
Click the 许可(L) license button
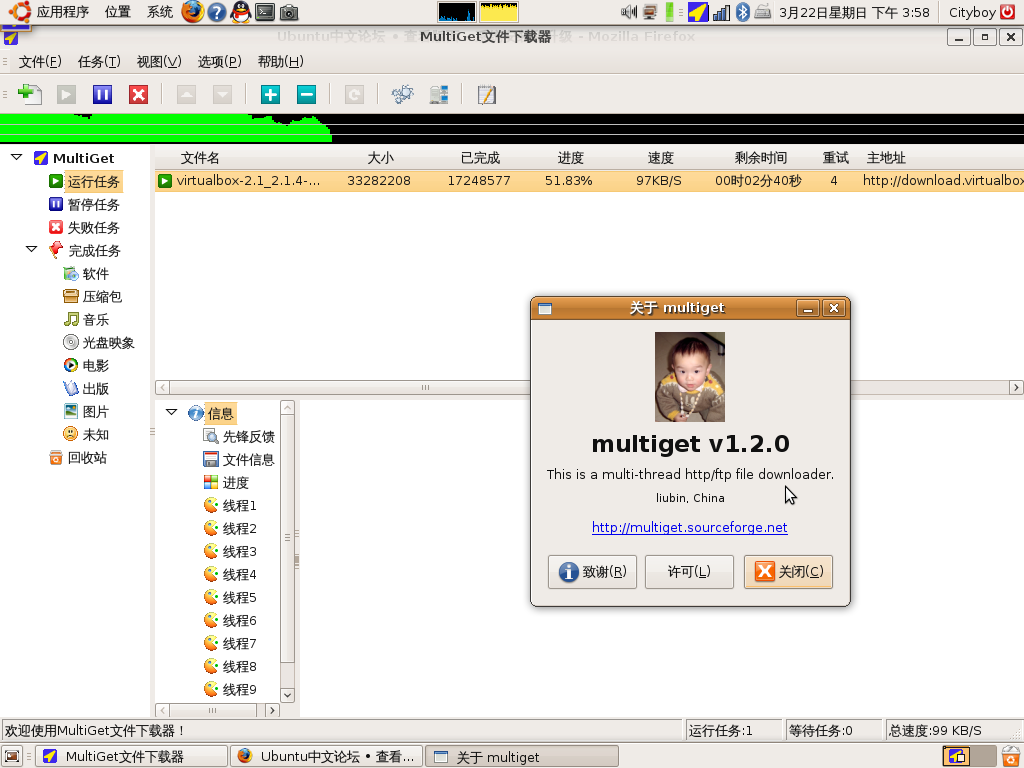click(x=689, y=572)
